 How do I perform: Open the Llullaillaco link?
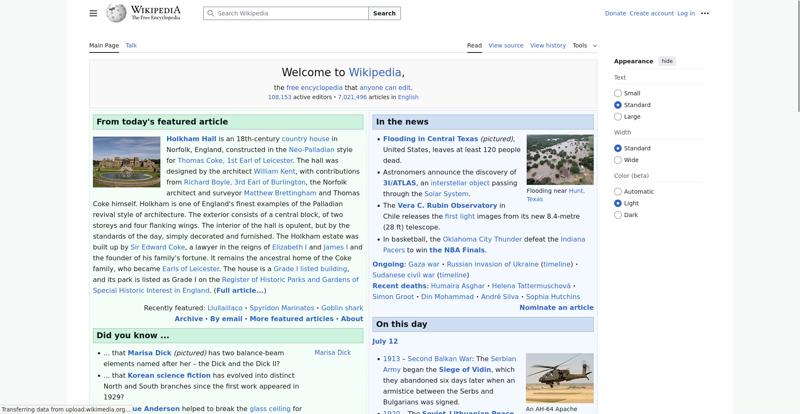(225, 308)
